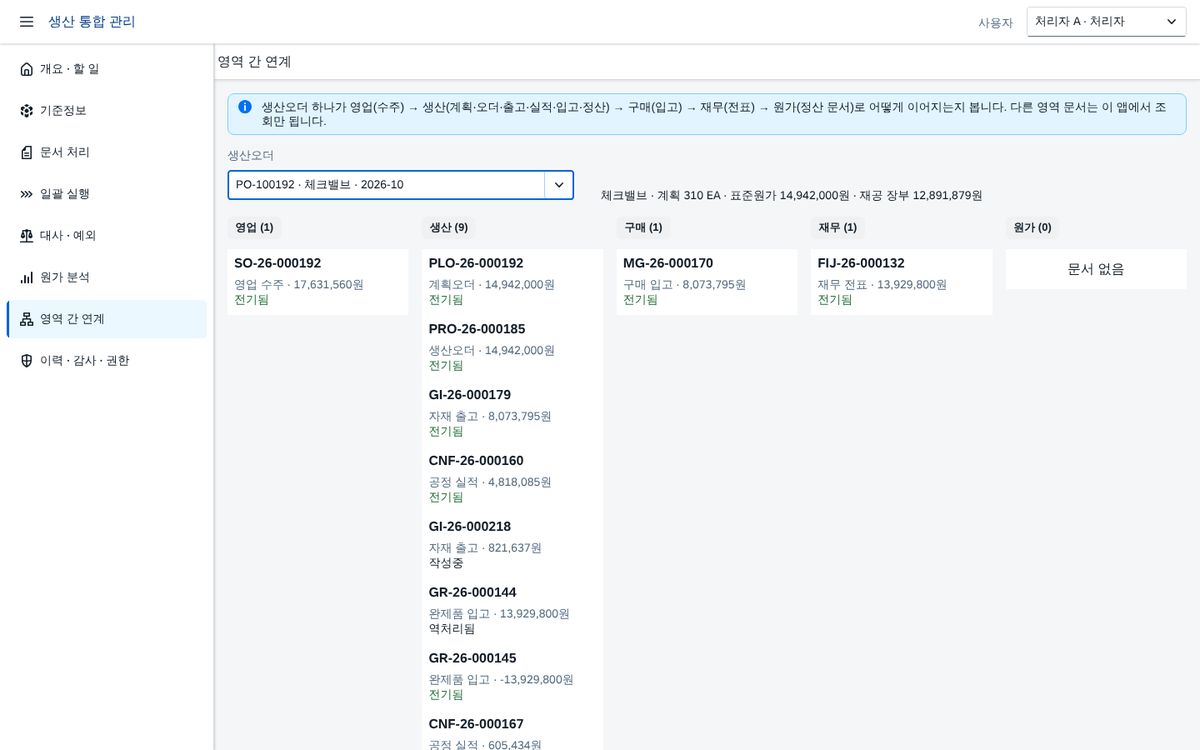Click 역처리됨 status under GR-26-000144
This screenshot has height=750, width=1200.
click(452, 630)
